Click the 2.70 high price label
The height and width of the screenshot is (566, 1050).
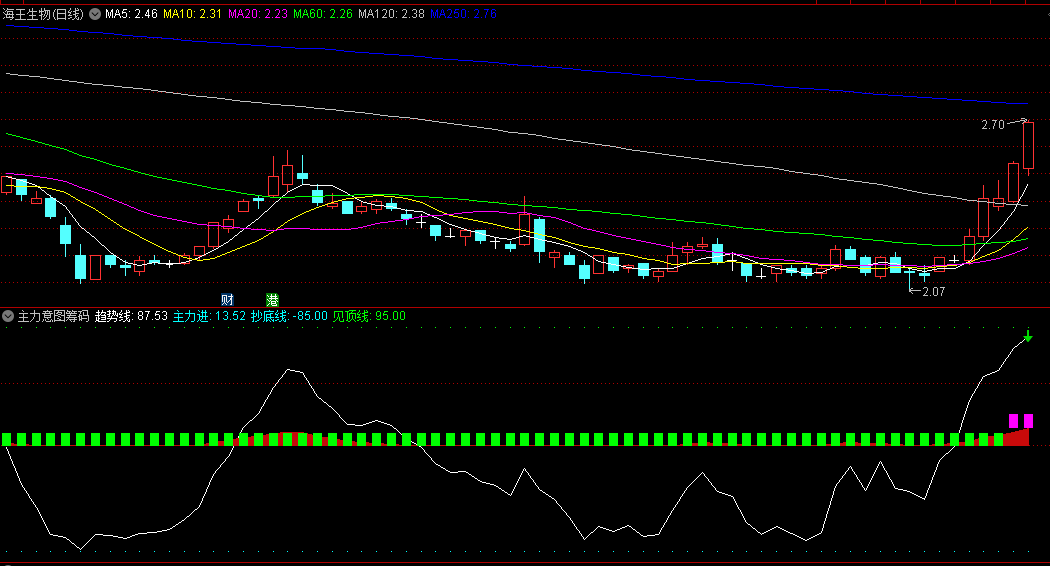pyautogui.click(x=993, y=125)
